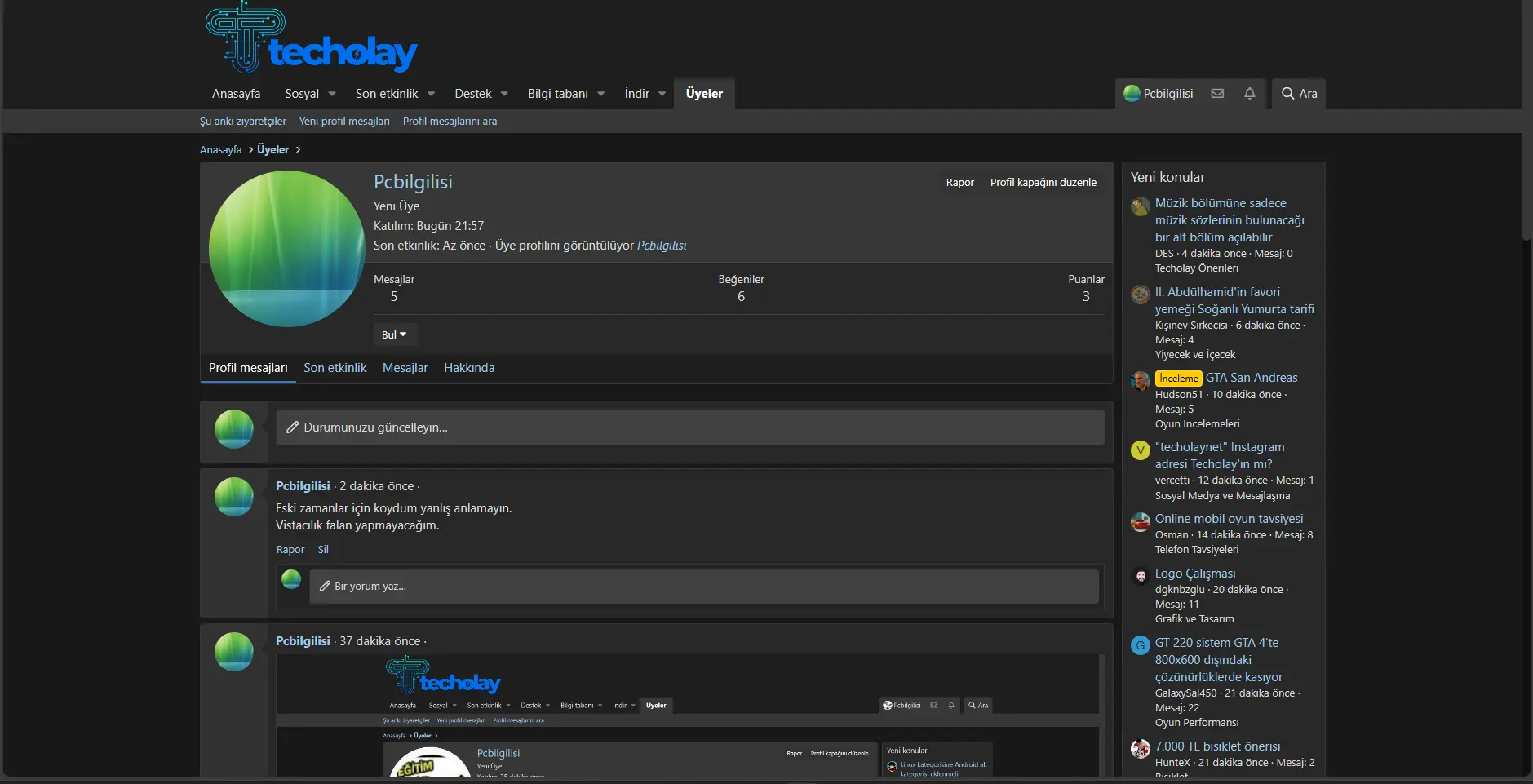This screenshot has width=1533, height=784.
Task: Click Üyeler breadcrumb link
Action: tap(273, 150)
